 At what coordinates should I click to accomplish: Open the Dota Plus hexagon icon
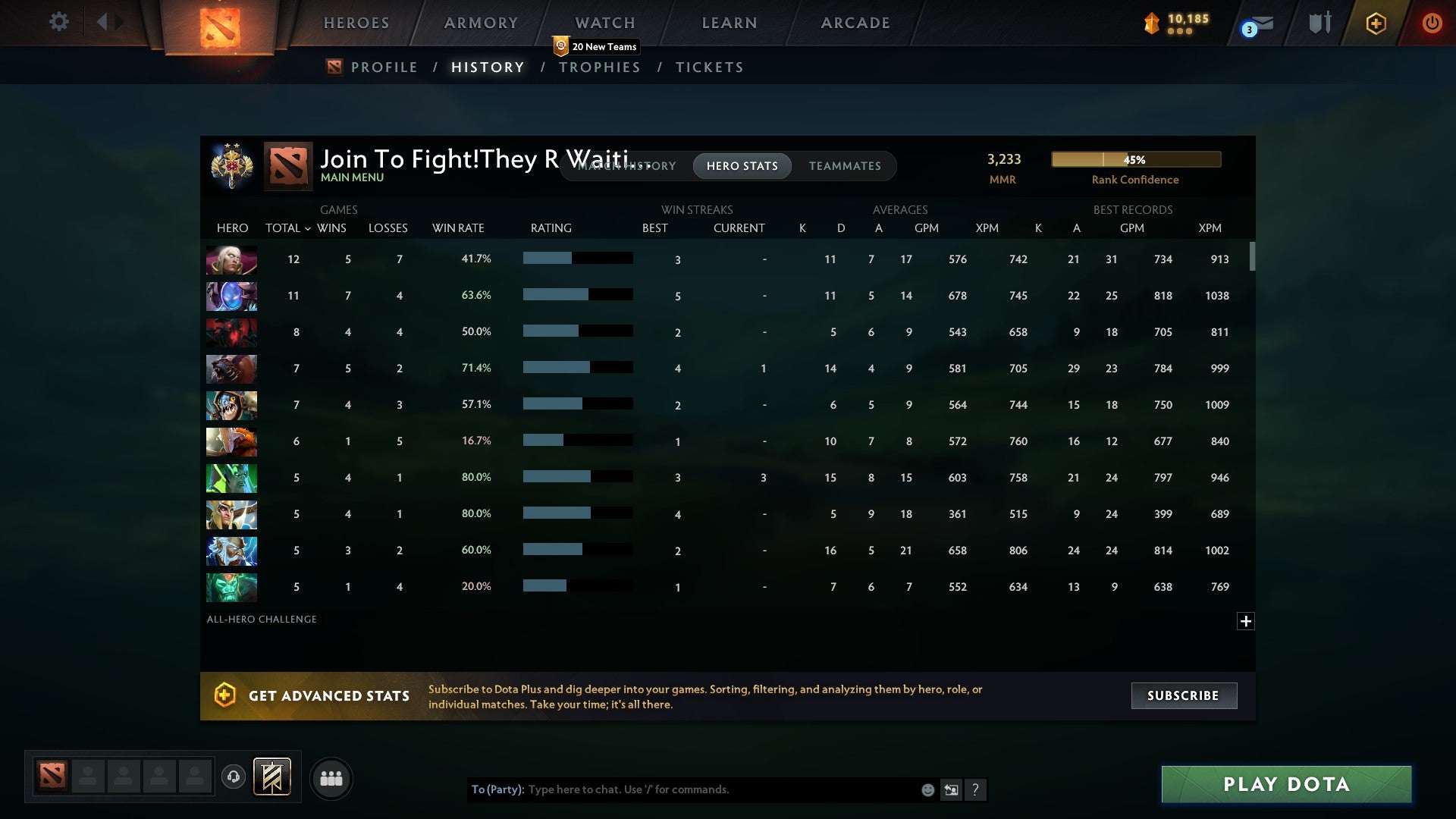click(x=1376, y=23)
